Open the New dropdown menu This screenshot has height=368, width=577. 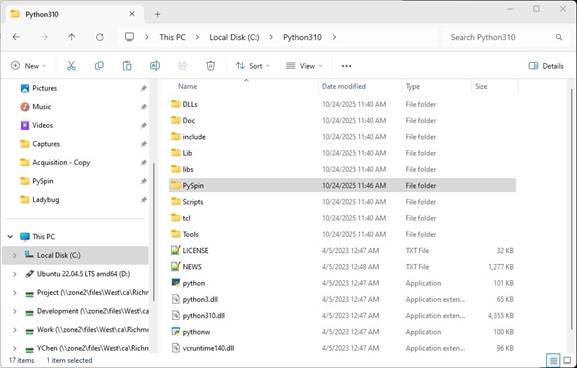point(28,66)
